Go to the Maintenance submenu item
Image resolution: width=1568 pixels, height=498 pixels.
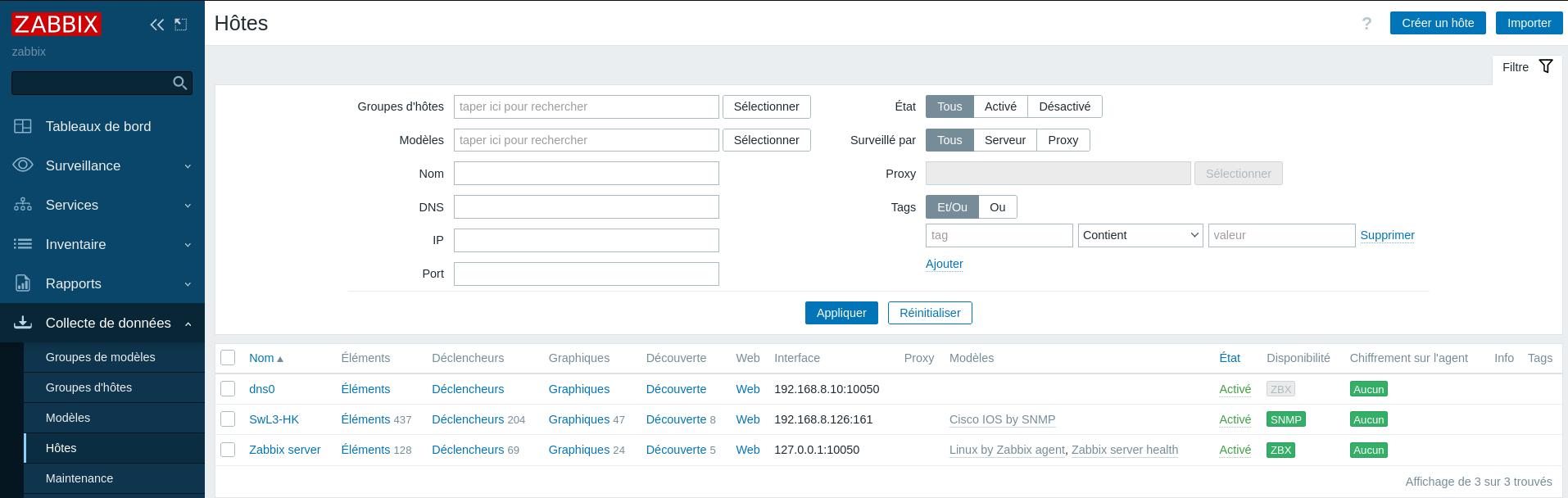pyautogui.click(x=79, y=478)
